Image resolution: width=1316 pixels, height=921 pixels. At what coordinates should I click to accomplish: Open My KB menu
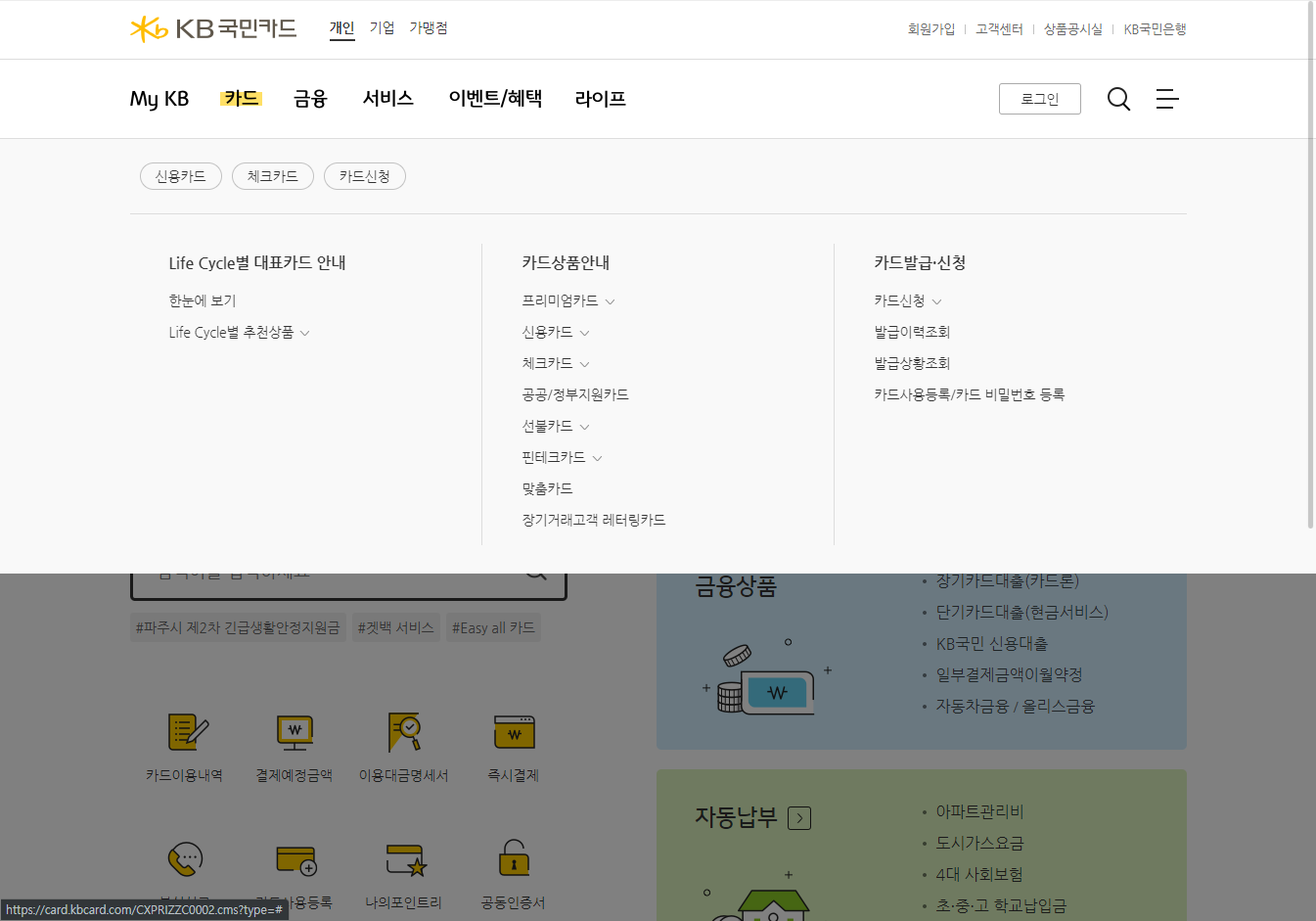(159, 99)
